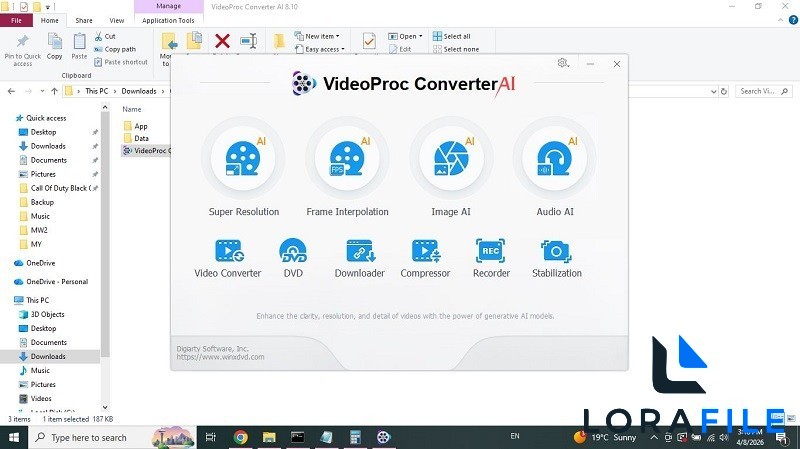Expand the Open dropdown in ribbon
This screenshot has width=800, height=449.
(406, 36)
